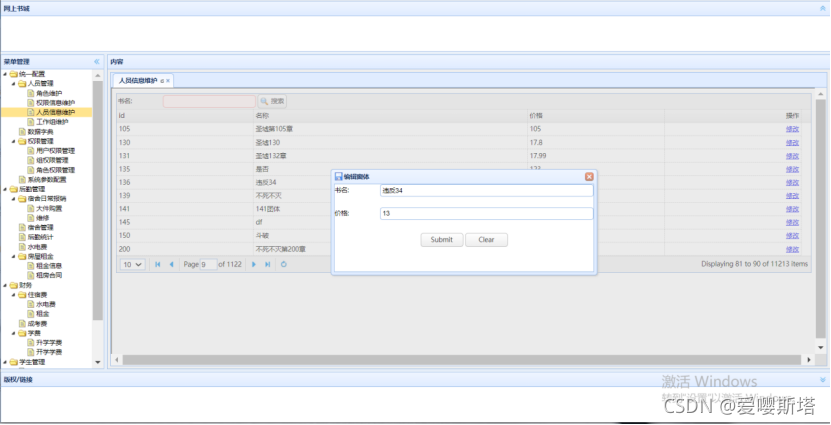831x425 pixels.
Task: Close the 人员信息维护 tab
Action: pyautogui.click(x=168, y=81)
